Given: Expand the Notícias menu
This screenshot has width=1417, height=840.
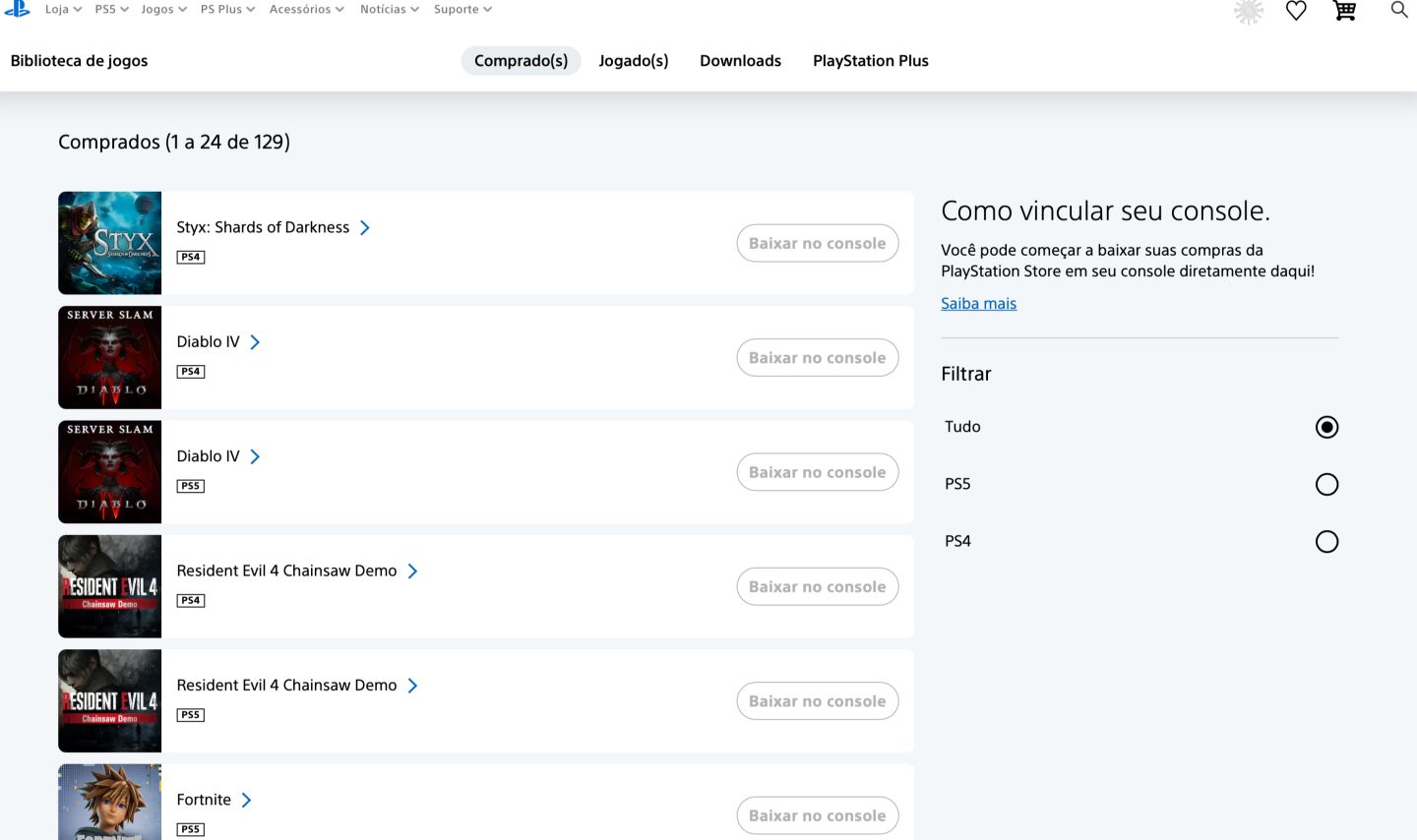Looking at the screenshot, I should tap(390, 9).
